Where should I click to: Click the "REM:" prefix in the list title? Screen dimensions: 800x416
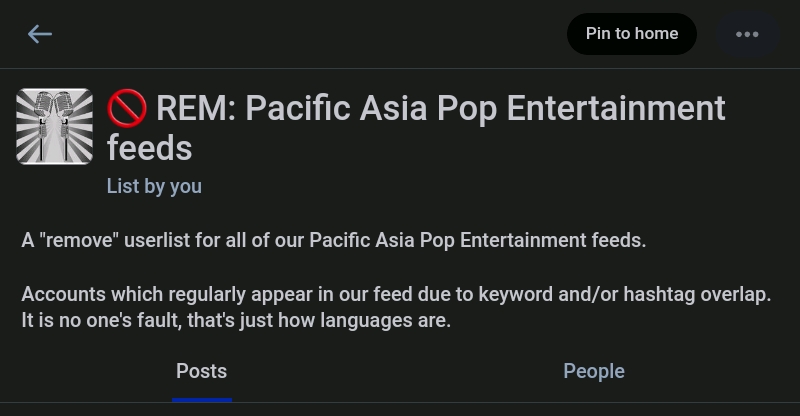[x=195, y=107]
